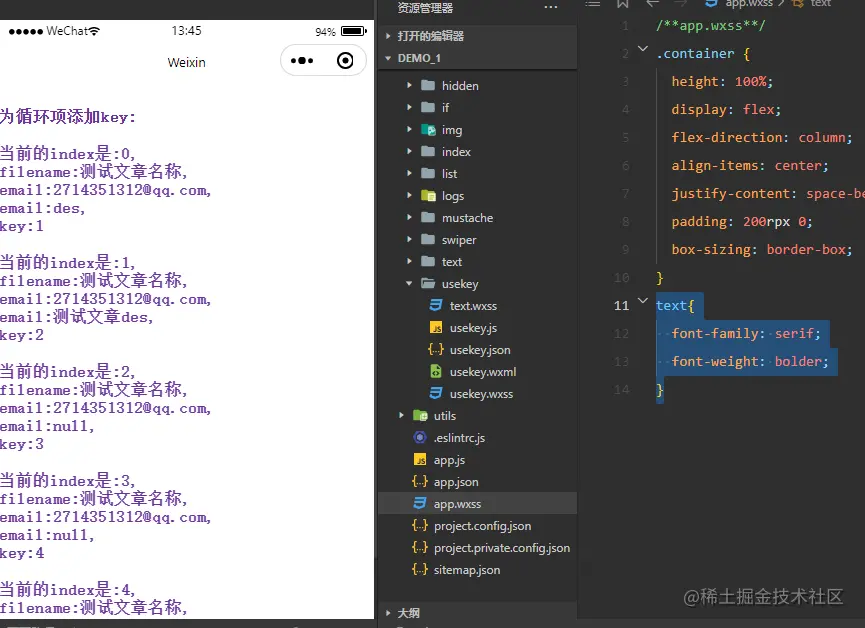Click 当前的index是:3 text in simulator
The height and width of the screenshot is (628, 865).
point(67,480)
